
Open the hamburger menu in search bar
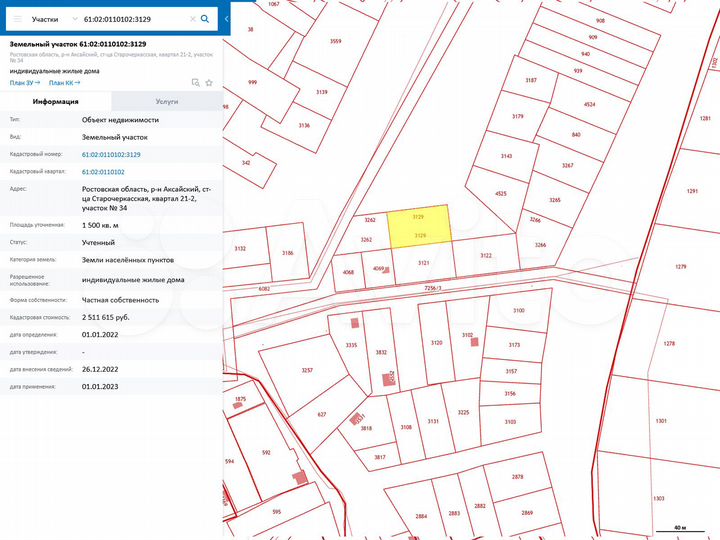(x=17, y=19)
